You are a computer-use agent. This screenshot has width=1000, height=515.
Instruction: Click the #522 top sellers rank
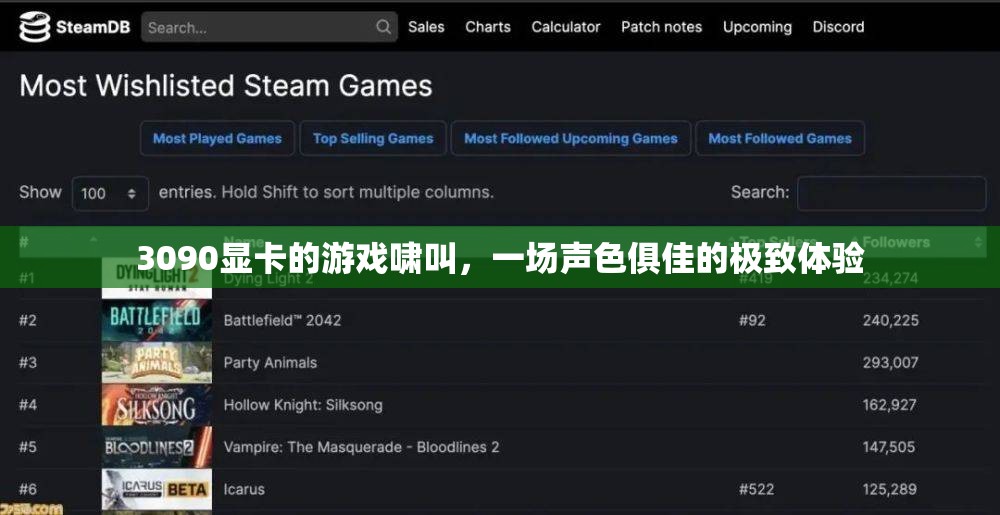pos(756,490)
